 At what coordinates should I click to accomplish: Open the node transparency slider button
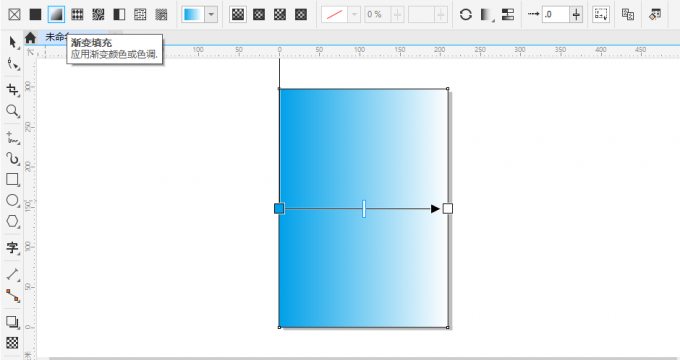(397, 14)
